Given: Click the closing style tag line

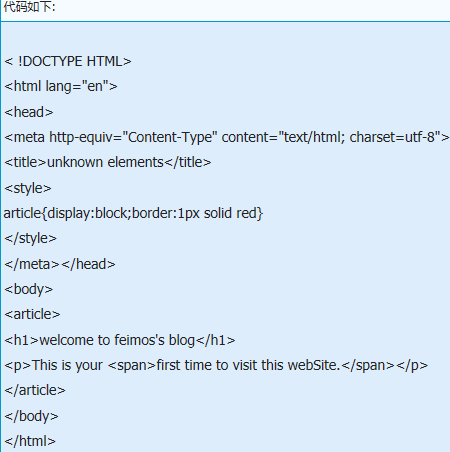Looking at the screenshot, I should point(31,239).
